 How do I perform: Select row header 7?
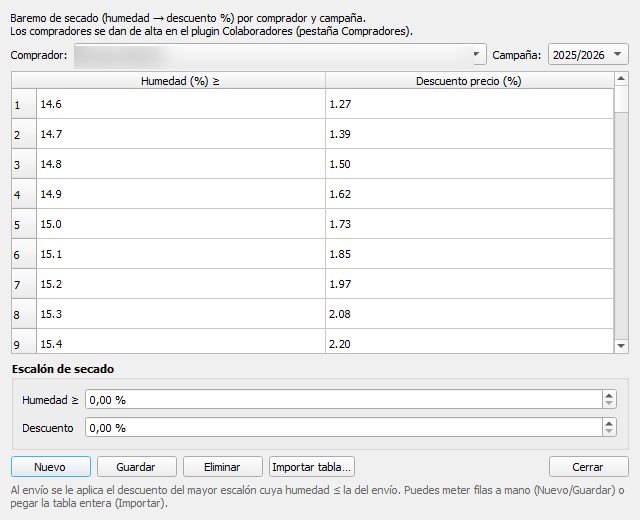tap(24, 284)
